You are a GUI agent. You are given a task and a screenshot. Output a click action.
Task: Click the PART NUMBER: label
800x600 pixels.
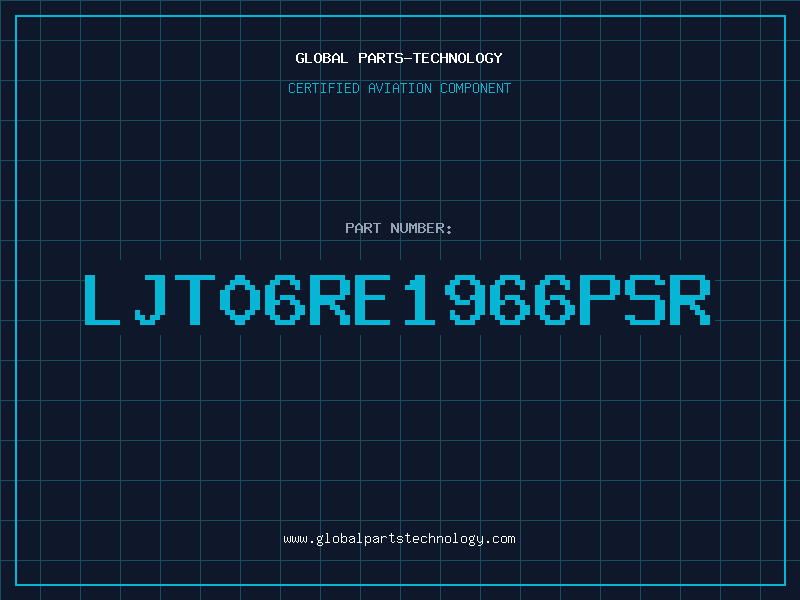(x=399, y=228)
